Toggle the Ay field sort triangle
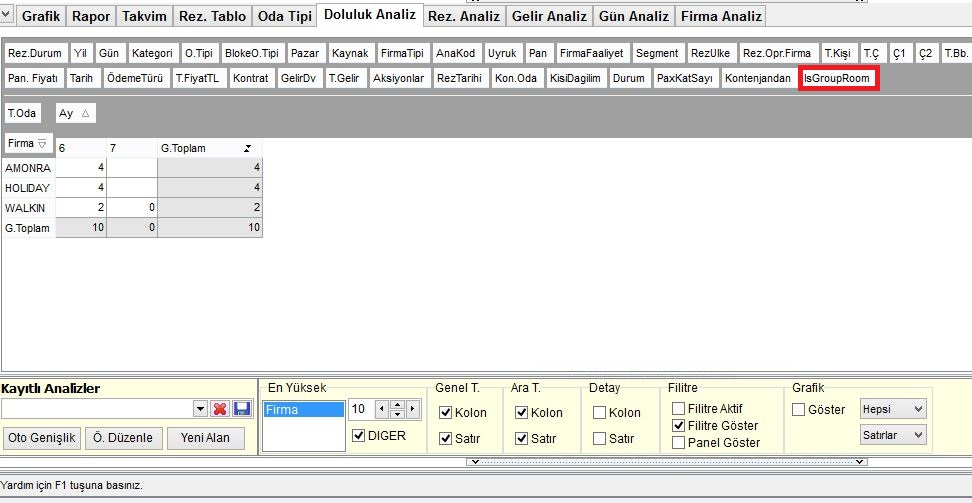 point(86,114)
